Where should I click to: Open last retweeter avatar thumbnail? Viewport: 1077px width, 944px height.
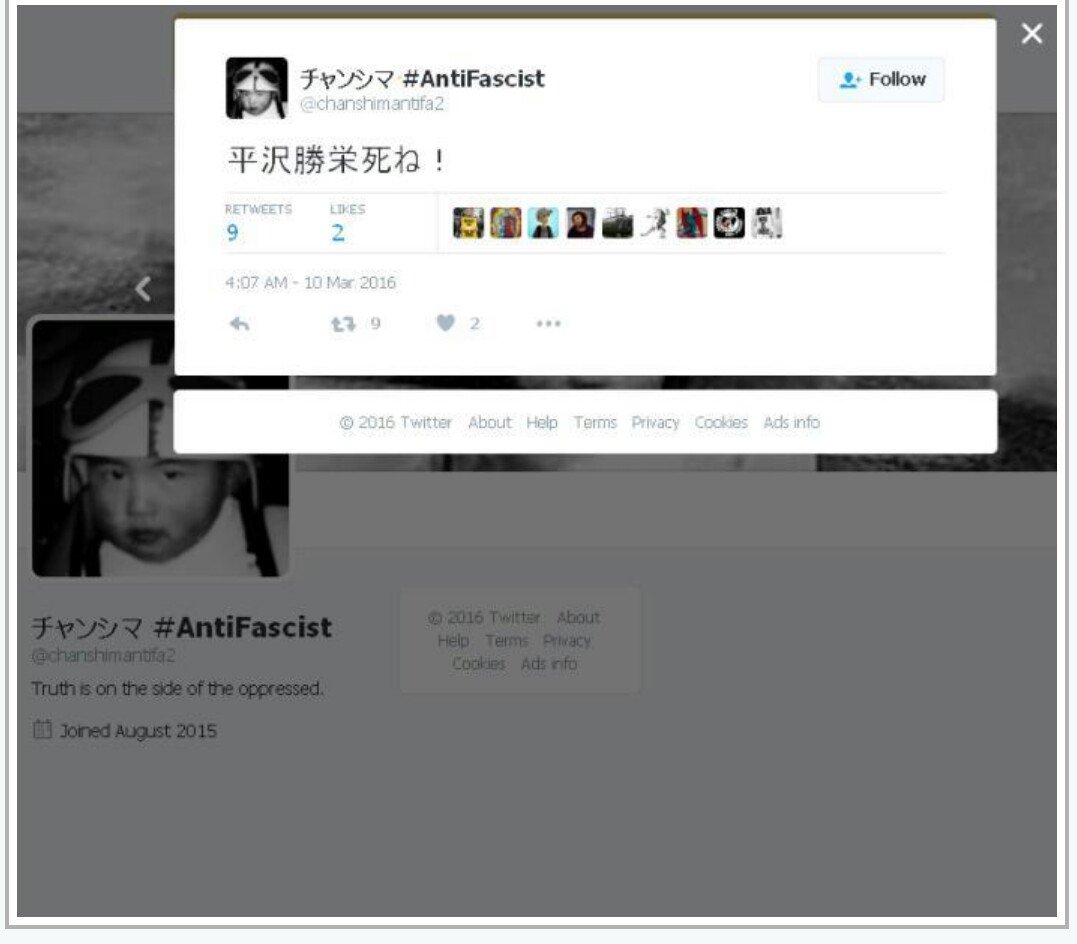(766, 223)
